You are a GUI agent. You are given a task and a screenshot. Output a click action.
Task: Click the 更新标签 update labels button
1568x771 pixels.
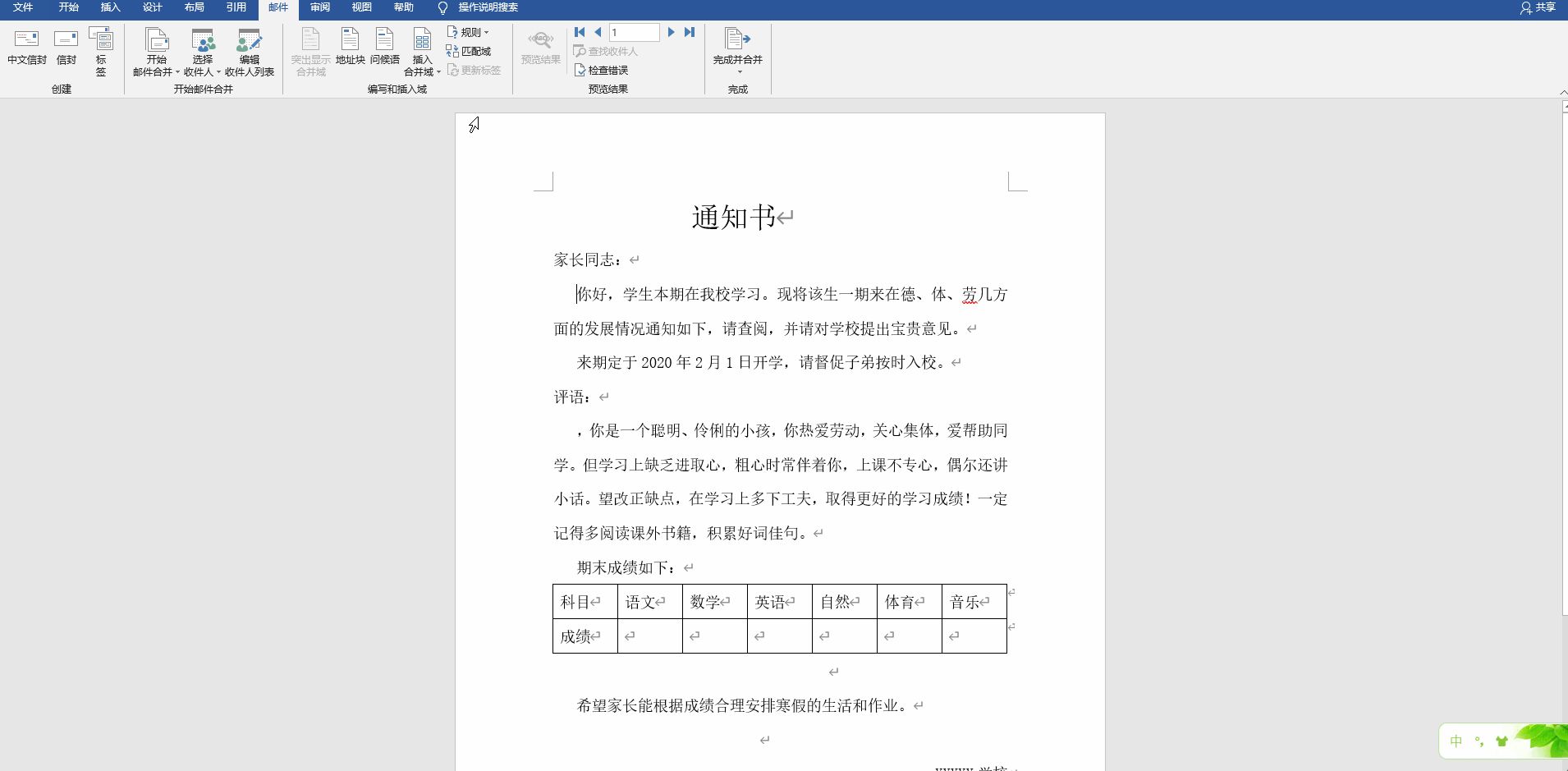[x=474, y=70]
